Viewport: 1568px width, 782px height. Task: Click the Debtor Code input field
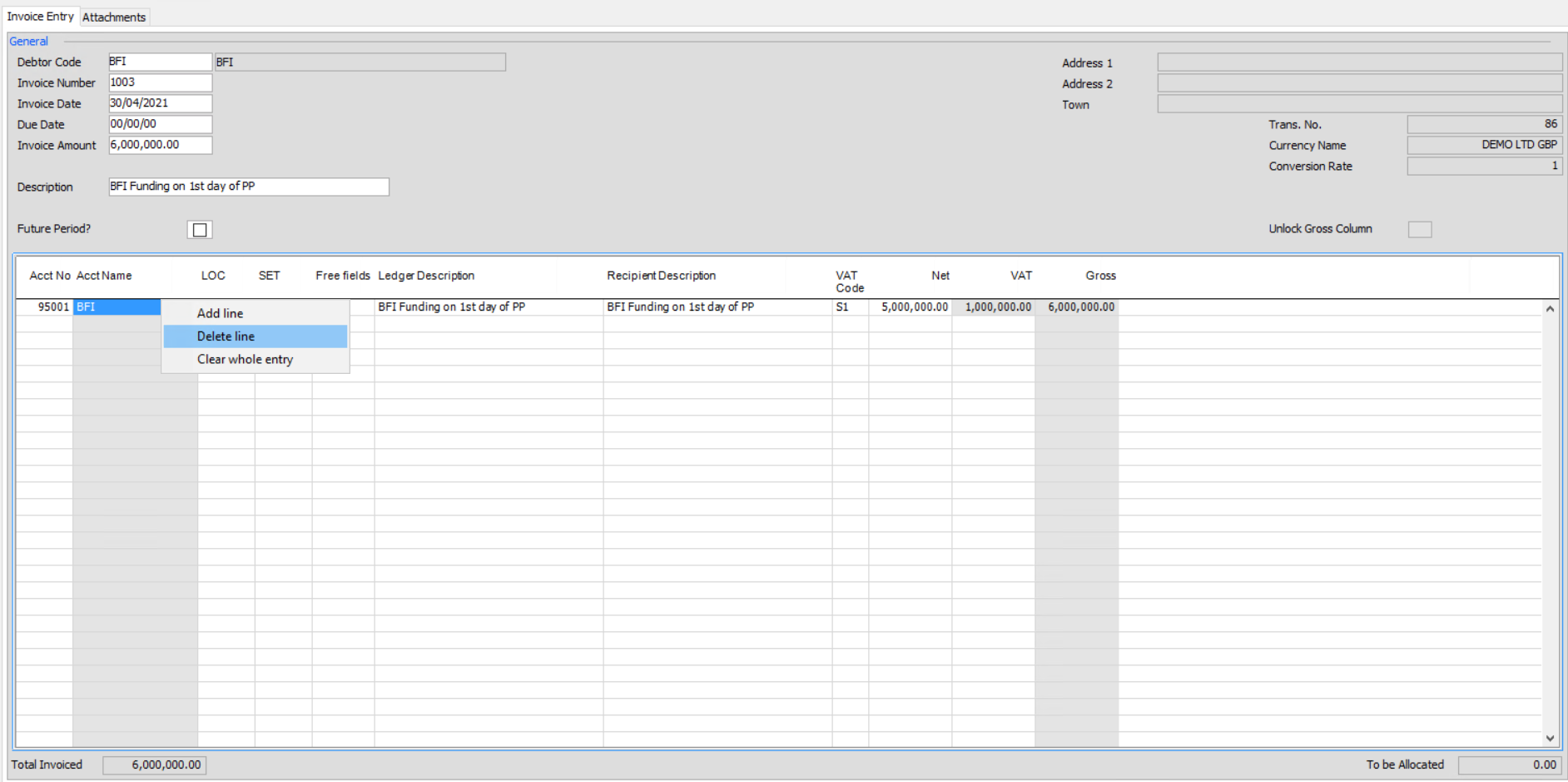coord(159,61)
